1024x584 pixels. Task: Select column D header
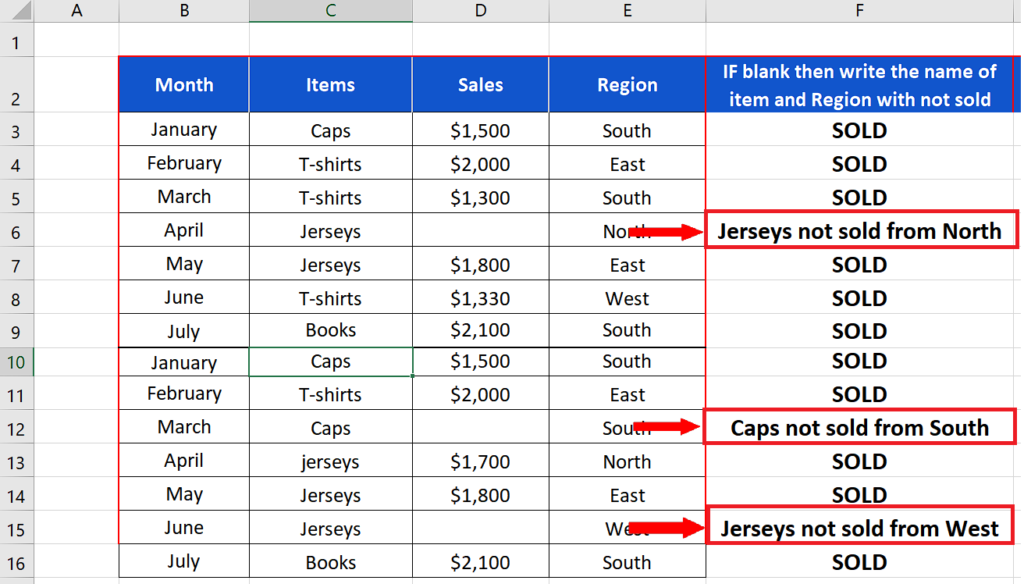click(480, 10)
